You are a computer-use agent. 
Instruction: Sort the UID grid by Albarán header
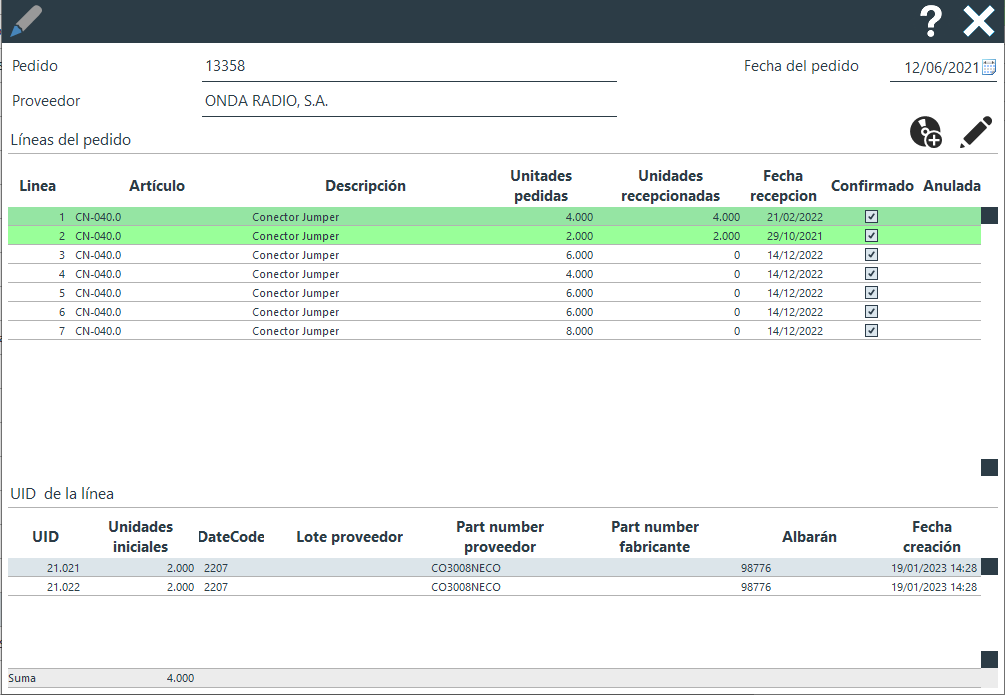[809, 537]
